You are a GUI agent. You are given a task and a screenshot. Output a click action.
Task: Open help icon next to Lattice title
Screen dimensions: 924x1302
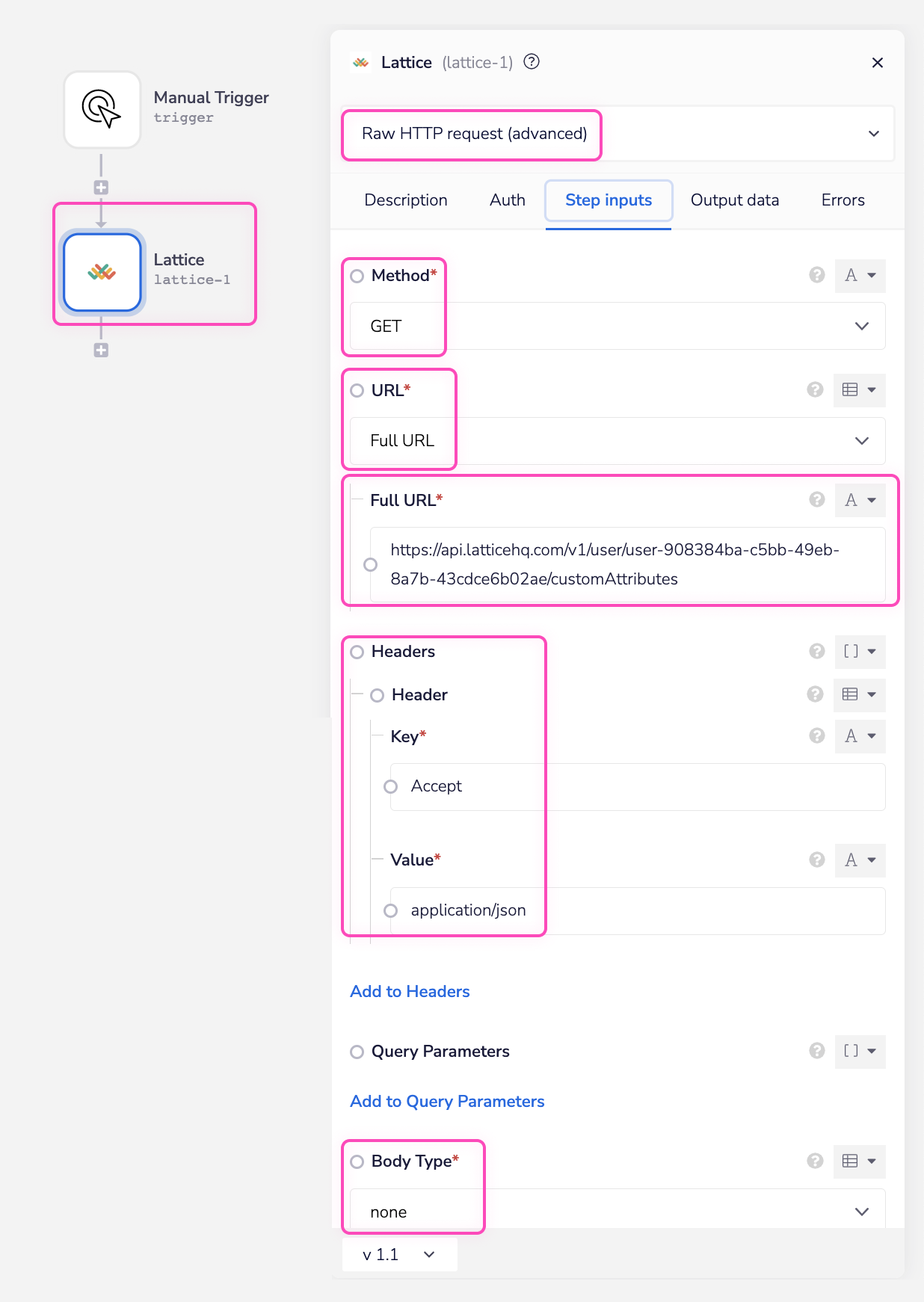point(532,62)
